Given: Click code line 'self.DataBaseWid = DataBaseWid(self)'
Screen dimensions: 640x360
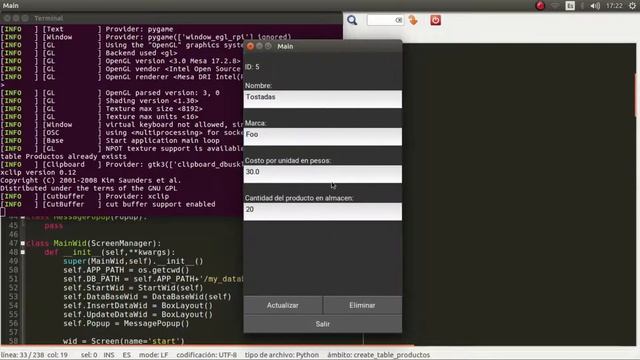Looking at the screenshot, I should point(147,297).
